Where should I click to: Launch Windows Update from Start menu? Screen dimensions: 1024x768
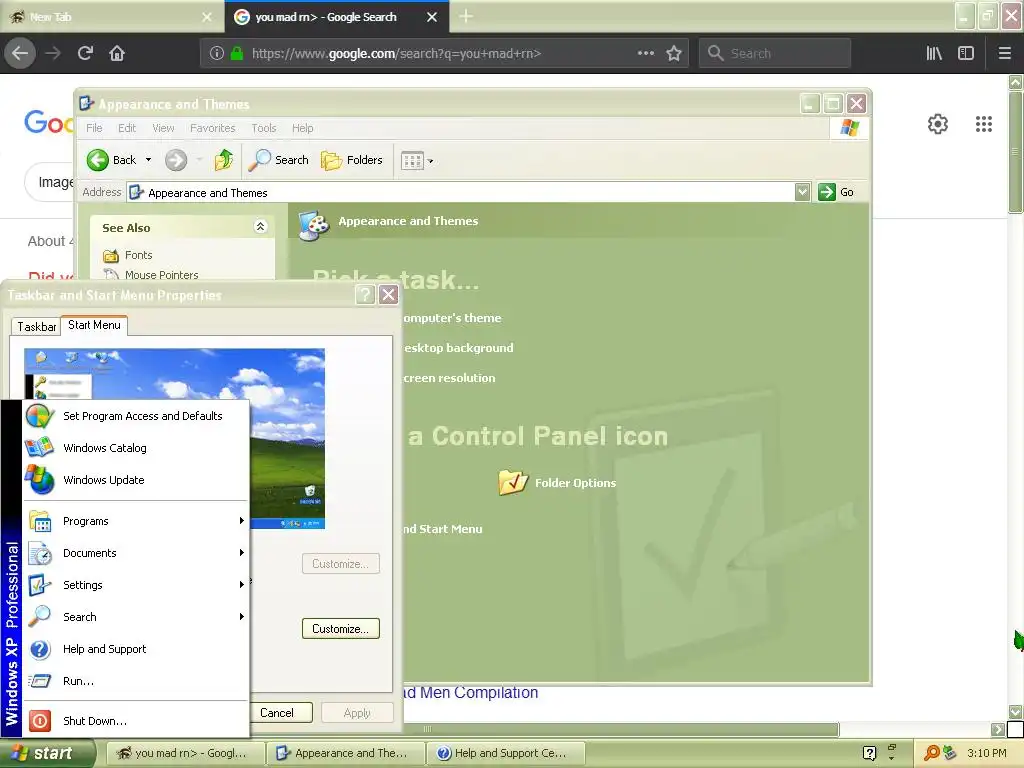(x=136, y=480)
